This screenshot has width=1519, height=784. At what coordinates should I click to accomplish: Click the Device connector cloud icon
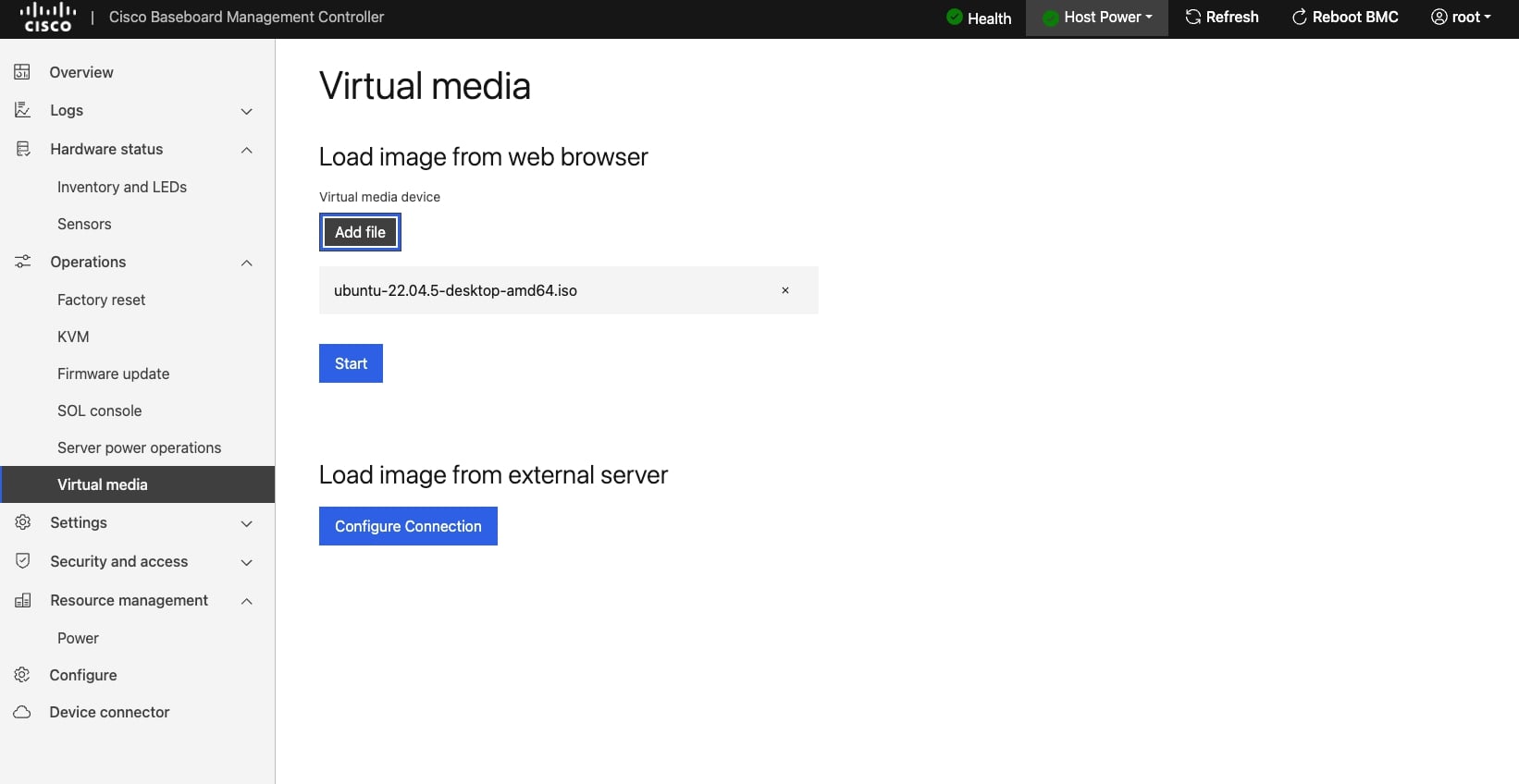[x=22, y=712]
